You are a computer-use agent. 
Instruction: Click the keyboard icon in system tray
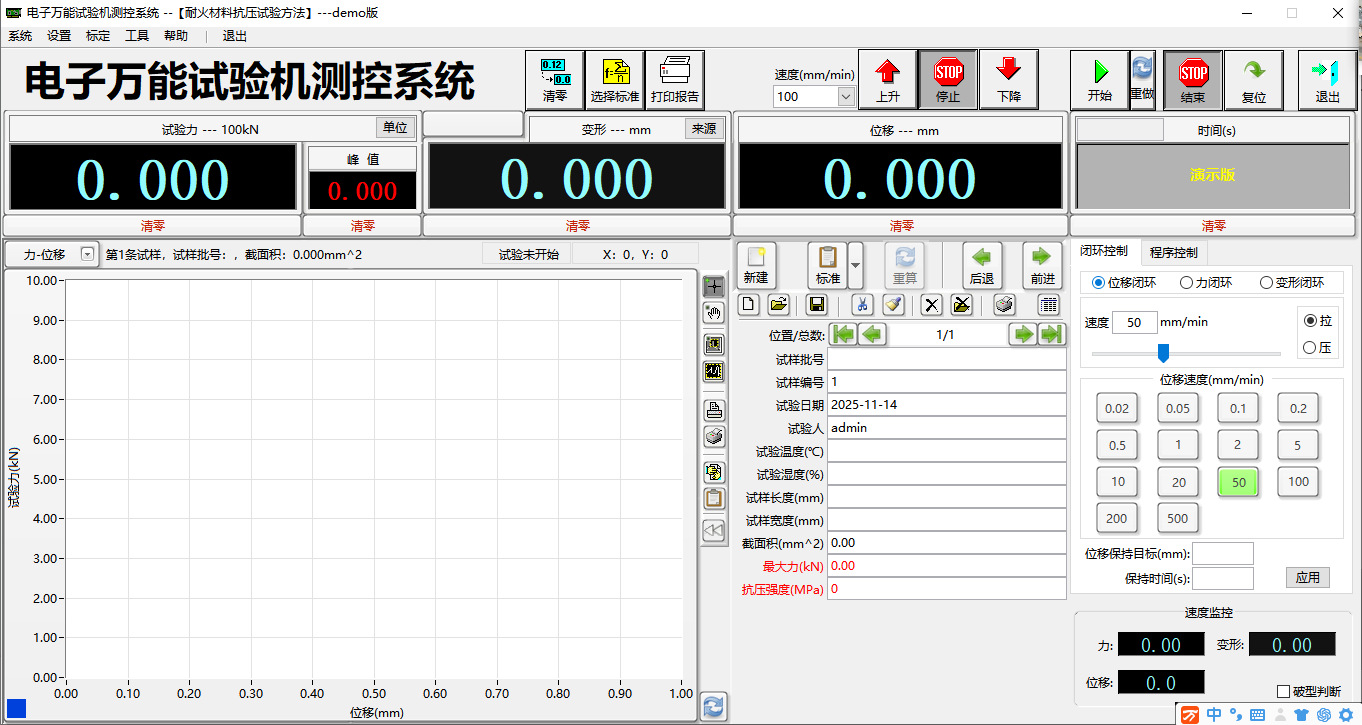pyautogui.click(x=1257, y=714)
